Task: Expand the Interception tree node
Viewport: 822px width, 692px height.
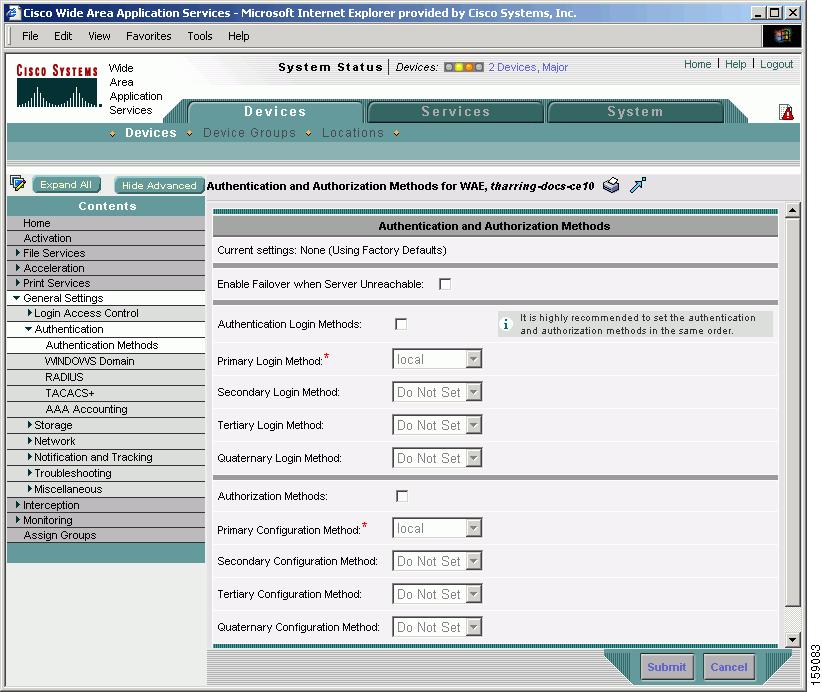Action: coord(18,505)
